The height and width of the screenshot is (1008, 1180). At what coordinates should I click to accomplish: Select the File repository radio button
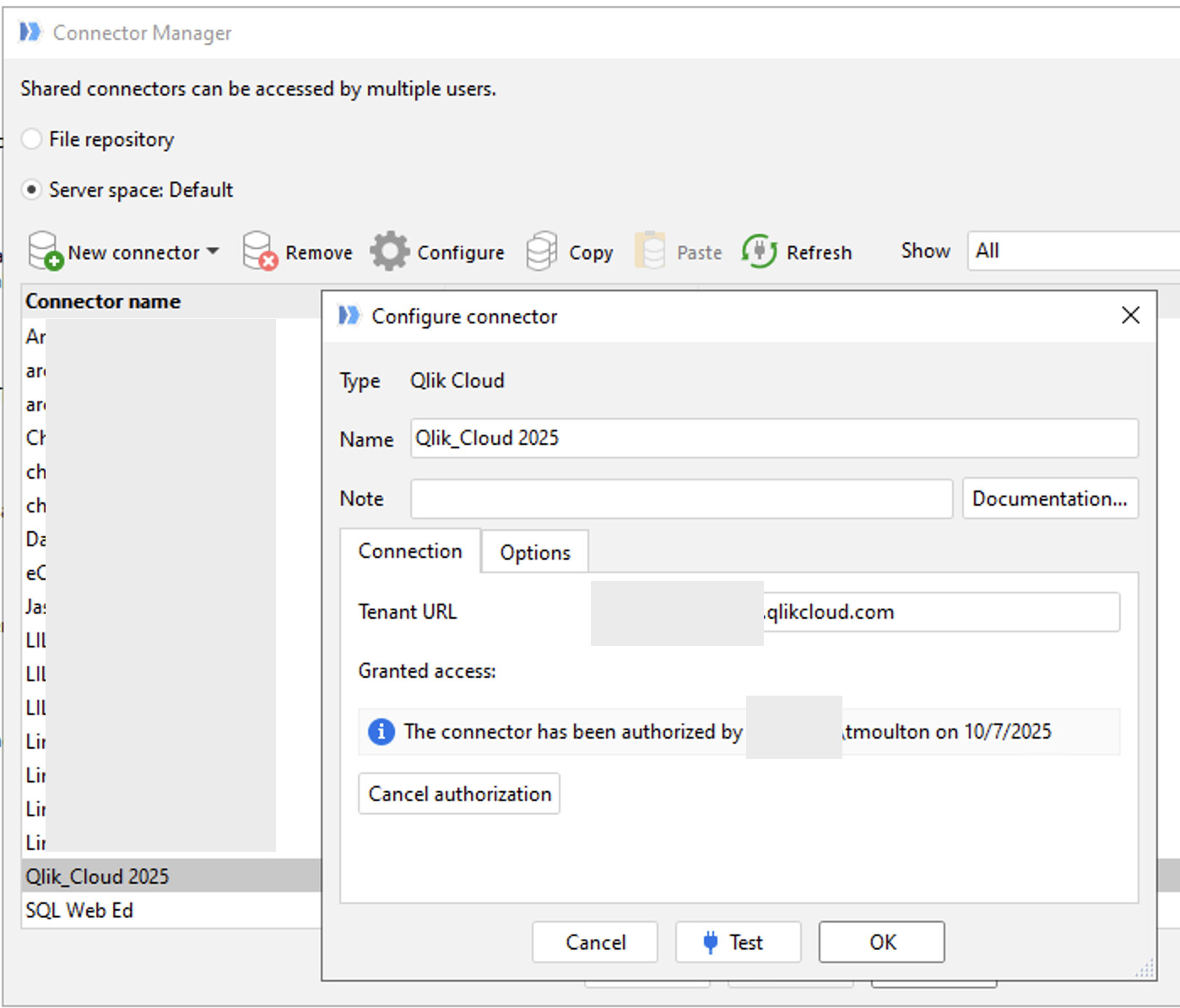[x=31, y=139]
